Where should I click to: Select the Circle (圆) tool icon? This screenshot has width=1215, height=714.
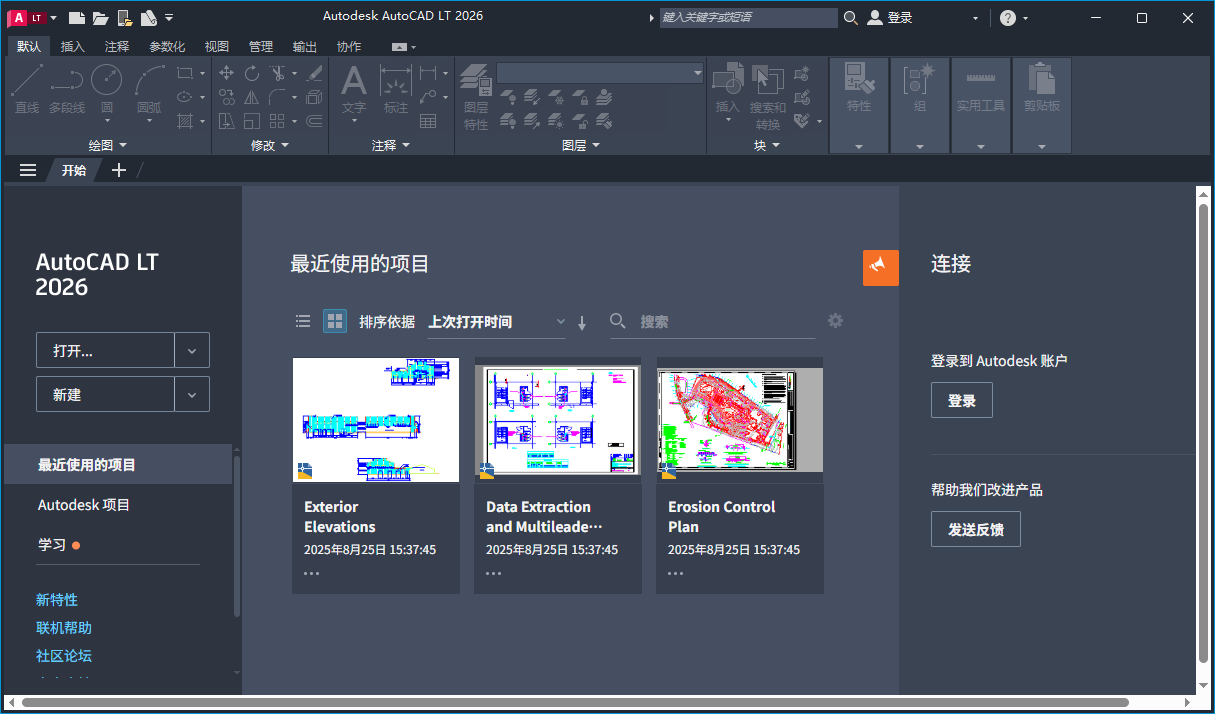tap(106, 79)
